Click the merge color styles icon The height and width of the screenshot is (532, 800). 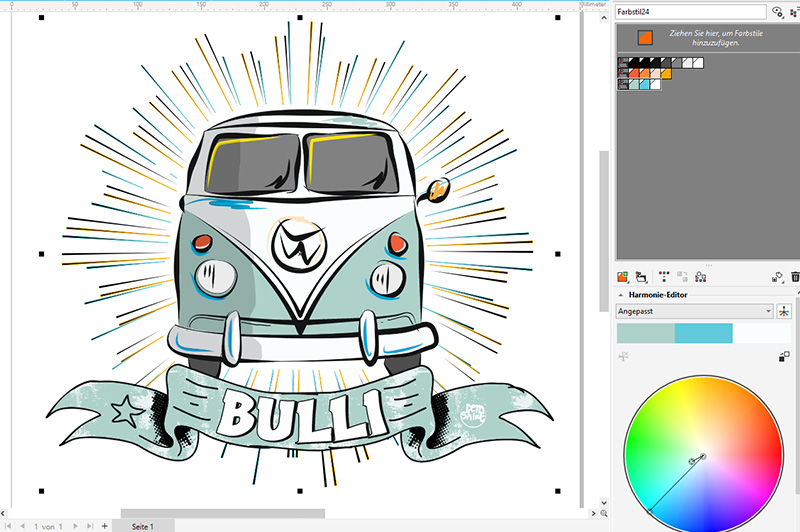coord(664,276)
